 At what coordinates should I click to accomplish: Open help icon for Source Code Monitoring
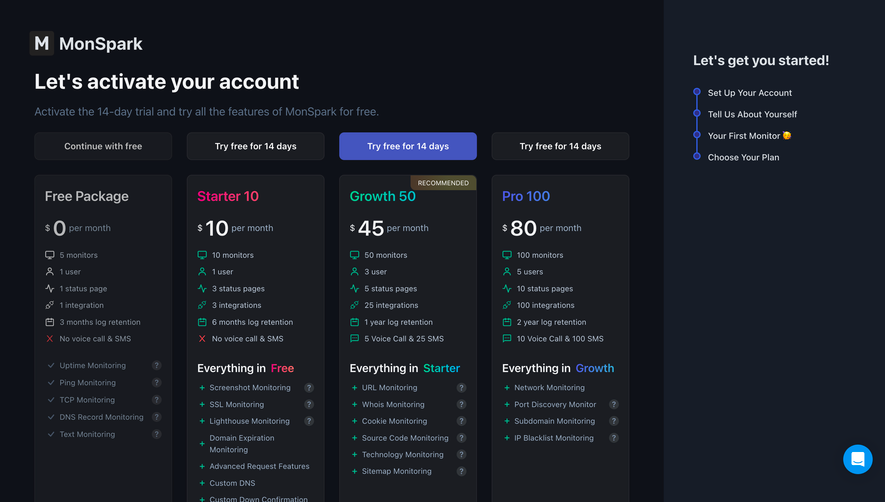pyautogui.click(x=461, y=438)
